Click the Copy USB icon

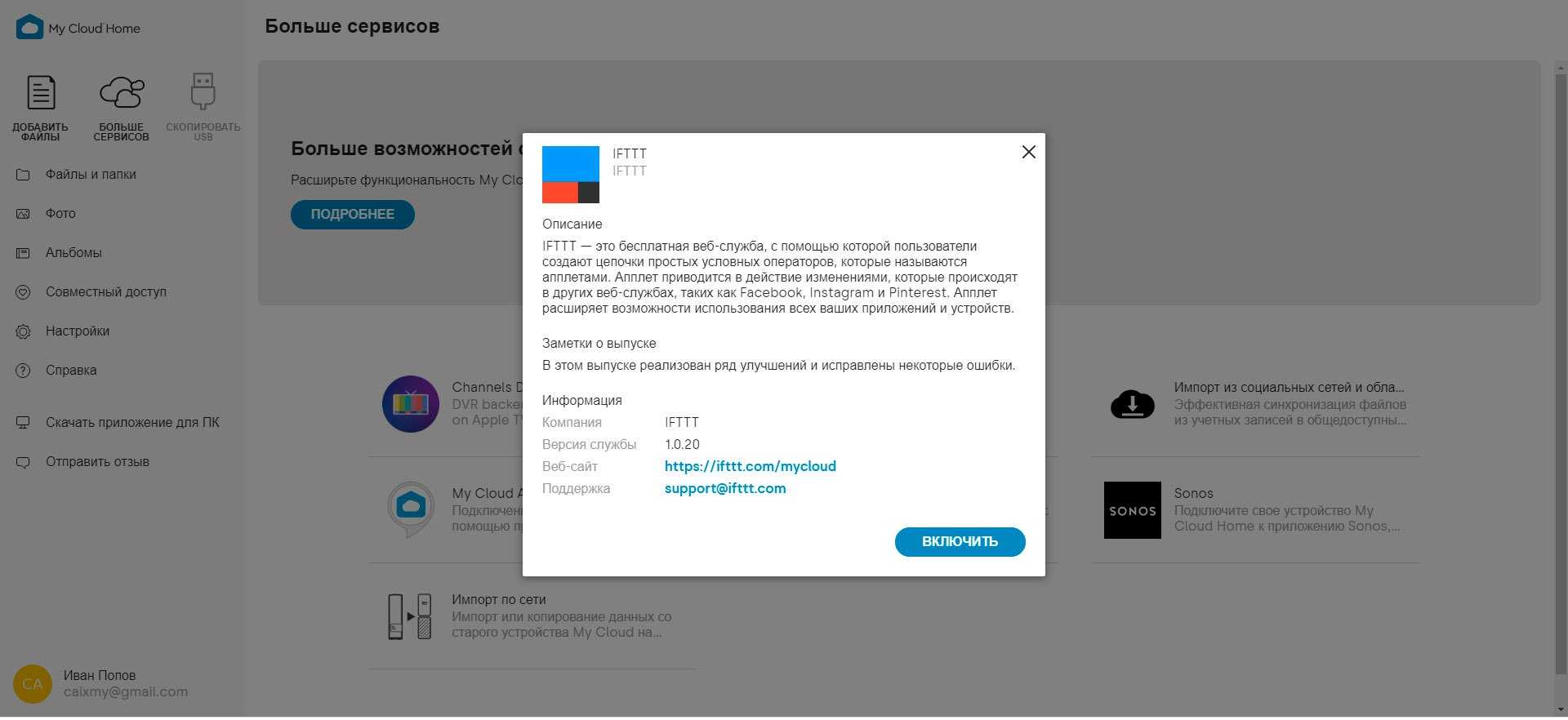coord(203,92)
